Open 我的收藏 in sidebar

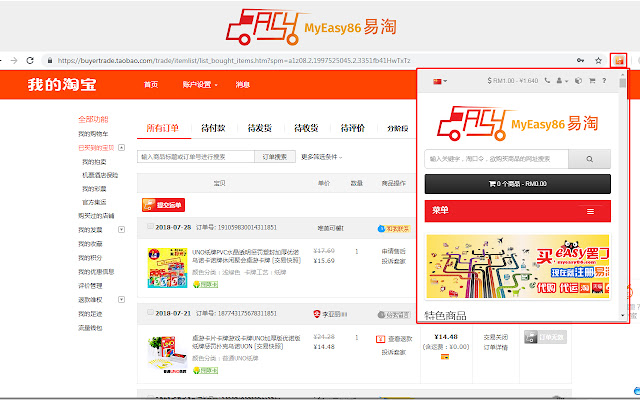pos(90,244)
